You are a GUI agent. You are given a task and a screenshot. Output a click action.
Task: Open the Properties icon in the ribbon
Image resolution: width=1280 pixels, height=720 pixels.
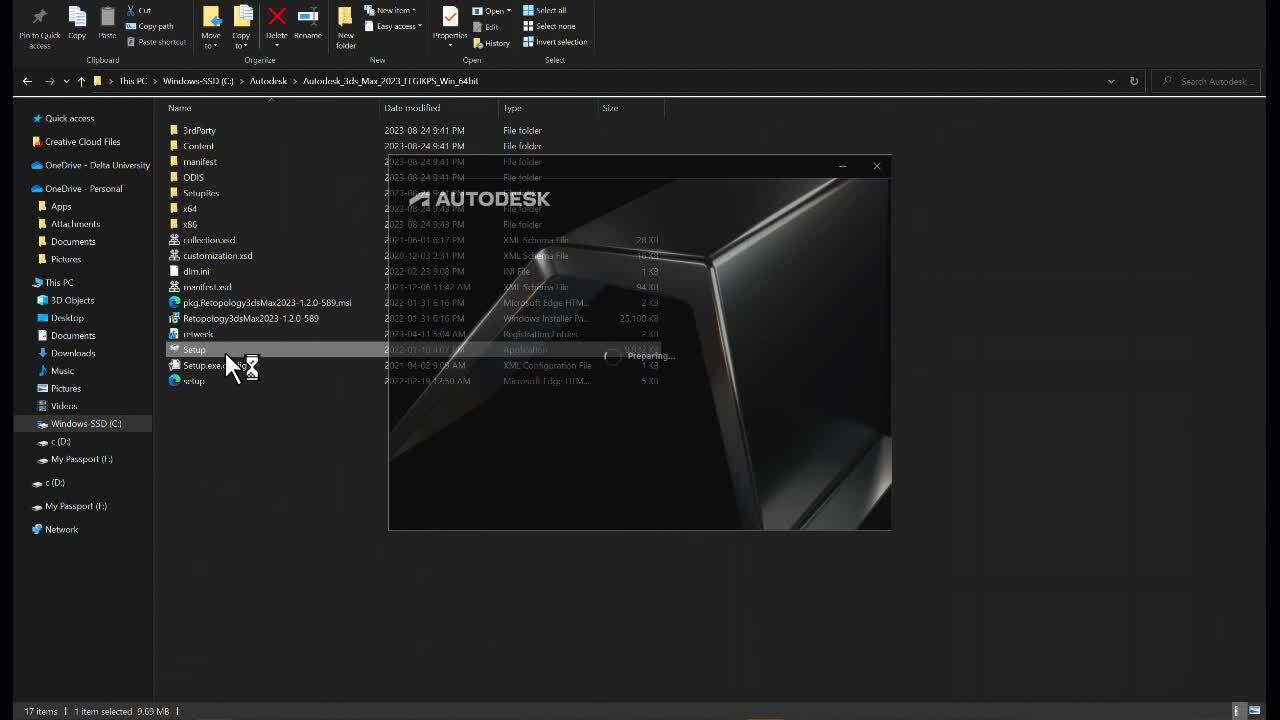(x=450, y=18)
